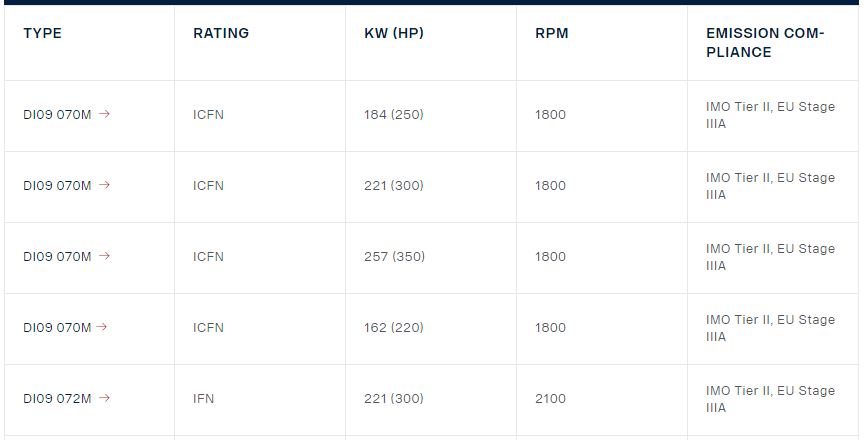Click the EMISSION COMPLIANCE column header
864x440 pixels.
765,42
